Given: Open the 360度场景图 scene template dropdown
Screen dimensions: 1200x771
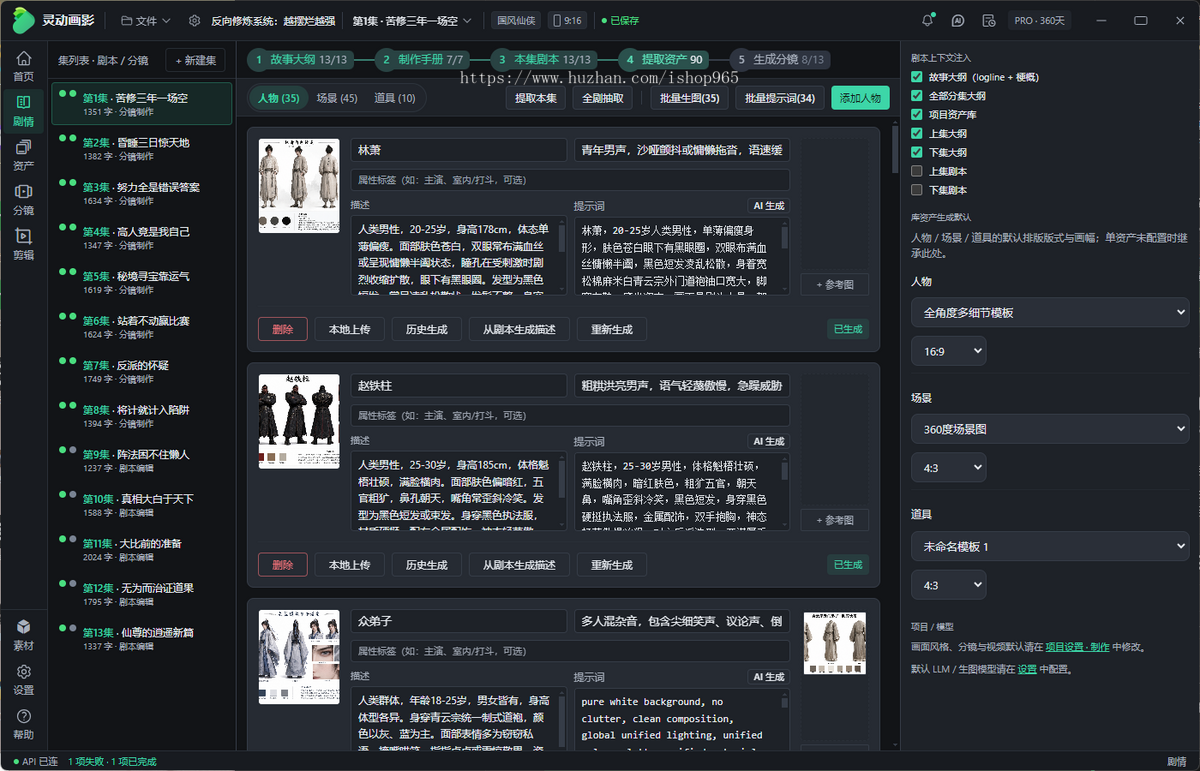Looking at the screenshot, I should [1049, 429].
